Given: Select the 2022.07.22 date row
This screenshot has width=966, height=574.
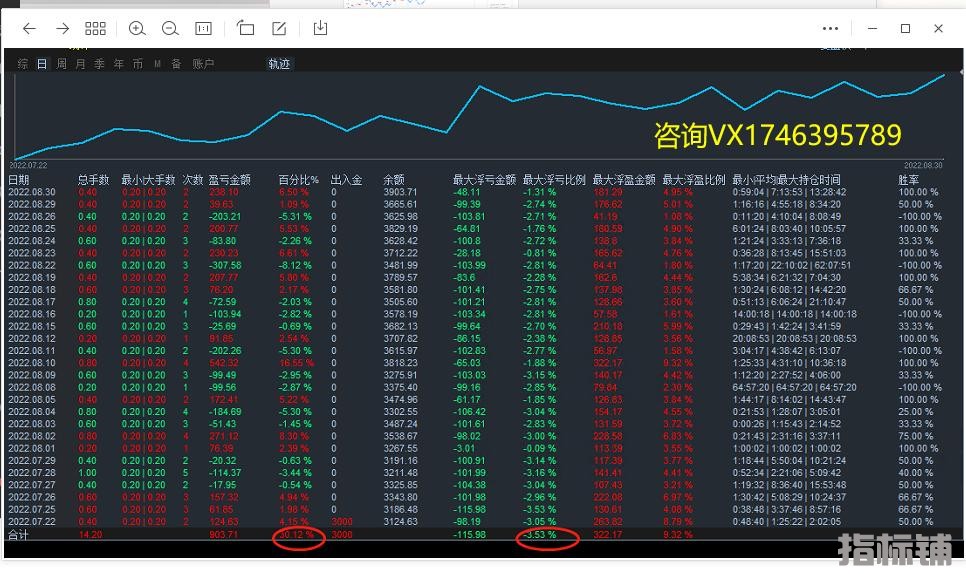Looking at the screenshot, I should coord(32,522).
